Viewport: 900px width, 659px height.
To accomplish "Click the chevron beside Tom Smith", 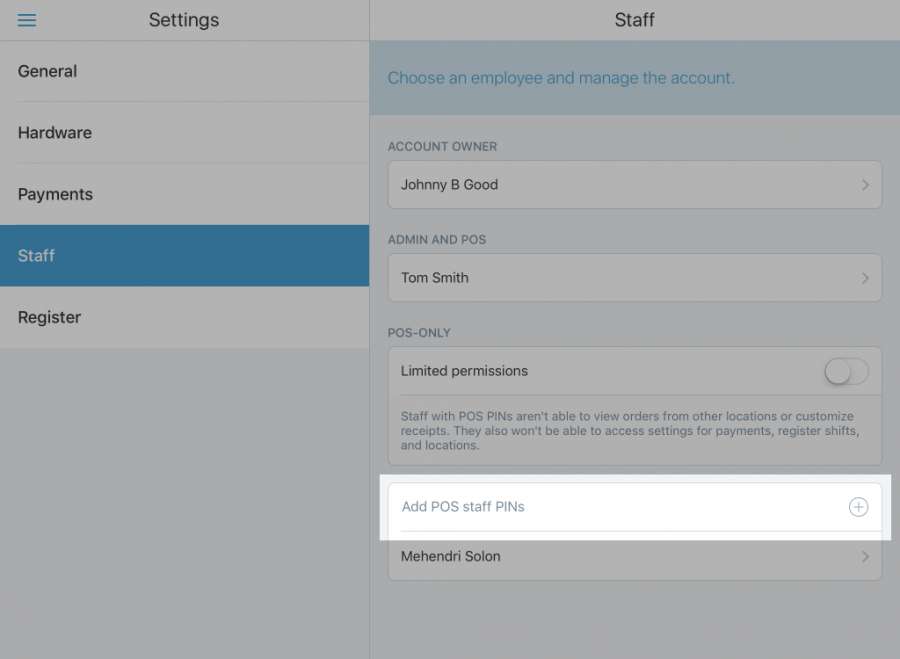I will pos(865,278).
